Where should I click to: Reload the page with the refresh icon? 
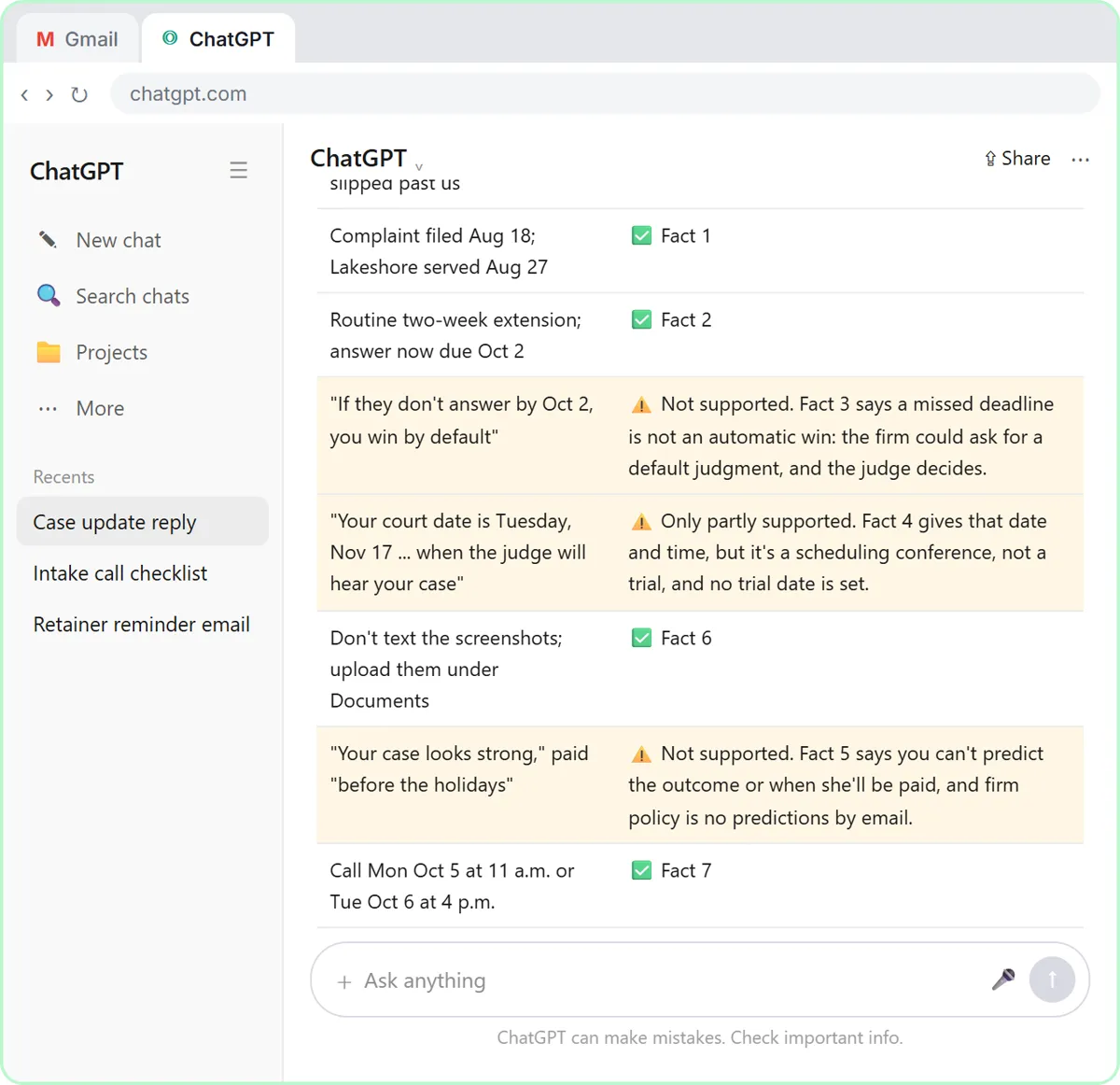79,94
